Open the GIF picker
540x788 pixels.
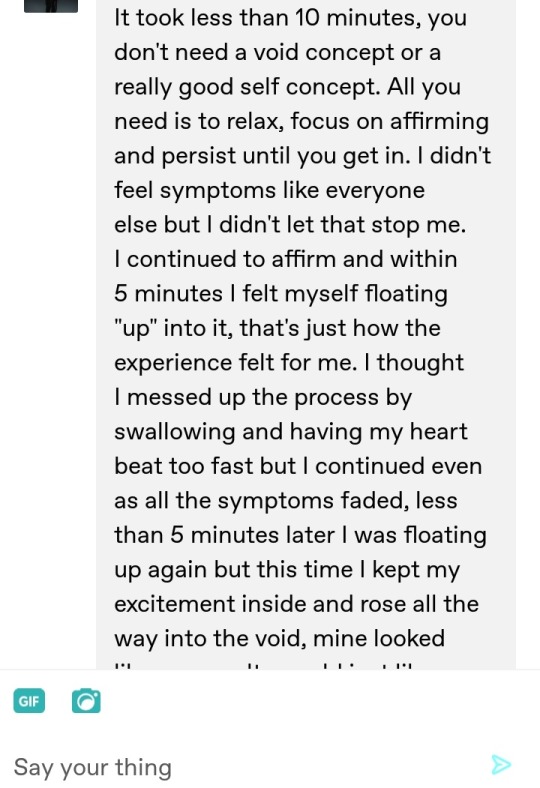[29, 701]
